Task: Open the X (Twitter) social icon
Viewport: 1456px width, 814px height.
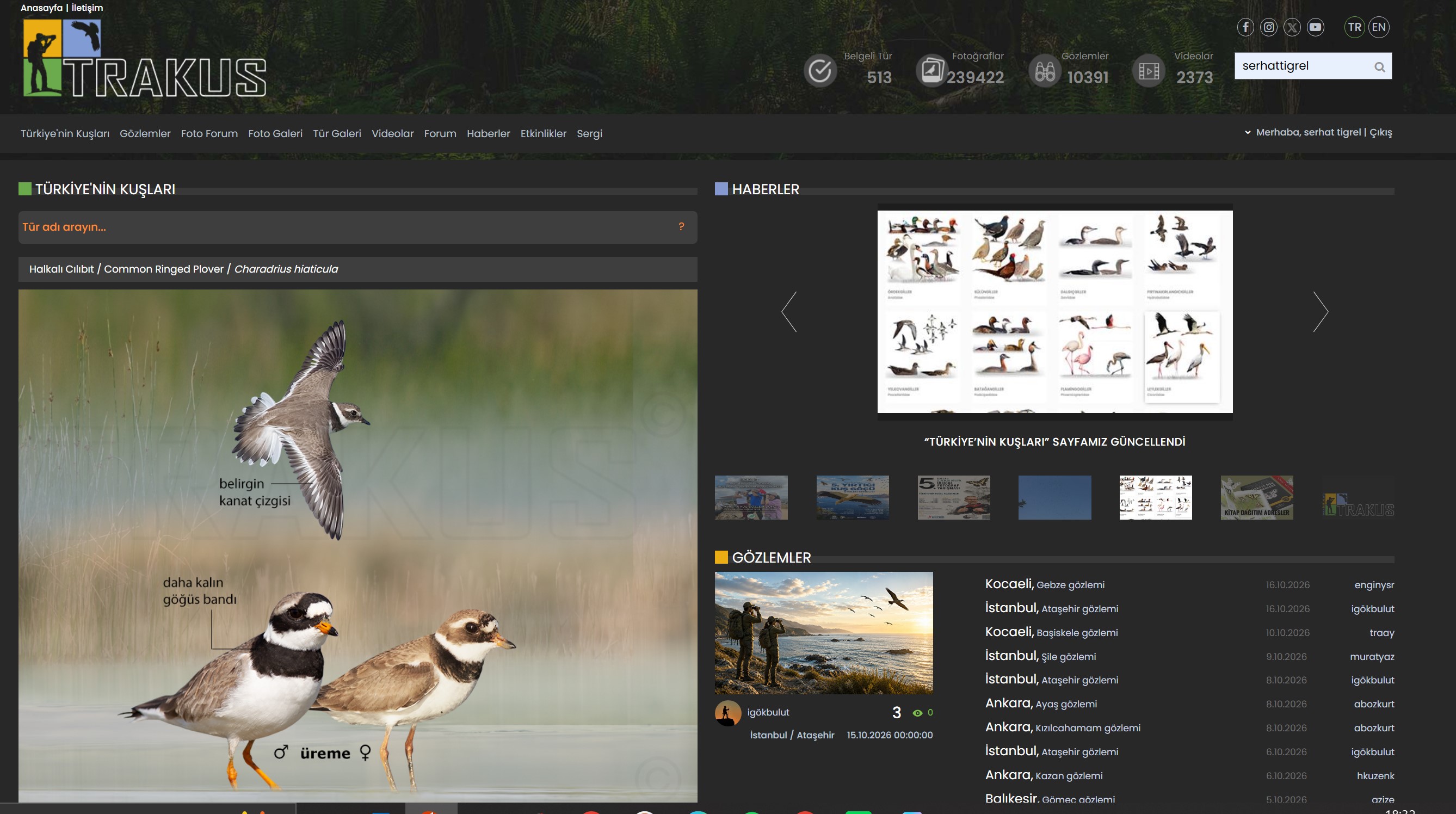Action: click(x=1292, y=27)
